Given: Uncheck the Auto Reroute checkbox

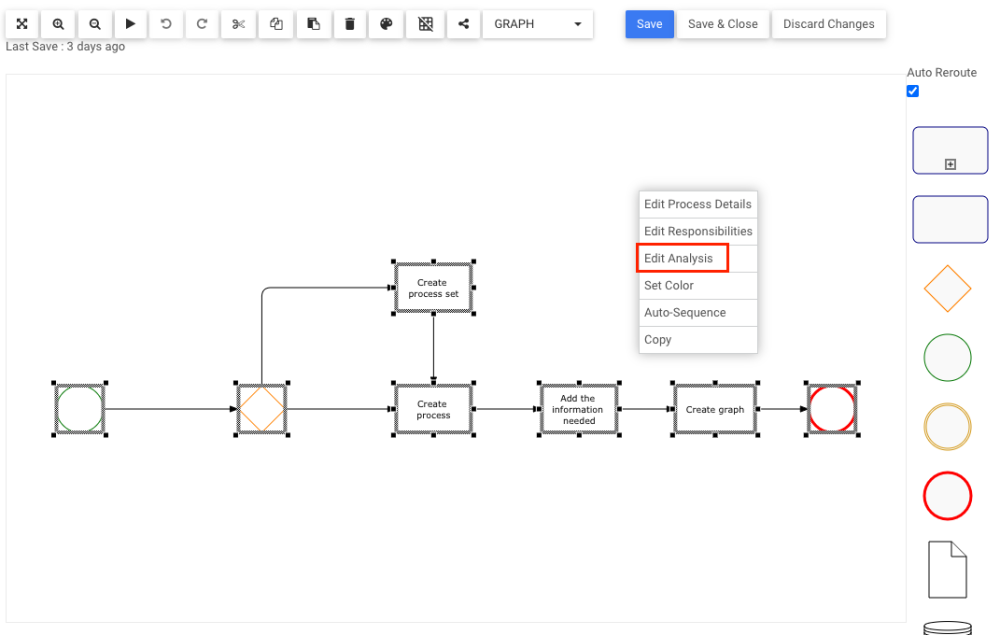Looking at the screenshot, I should 913,91.
